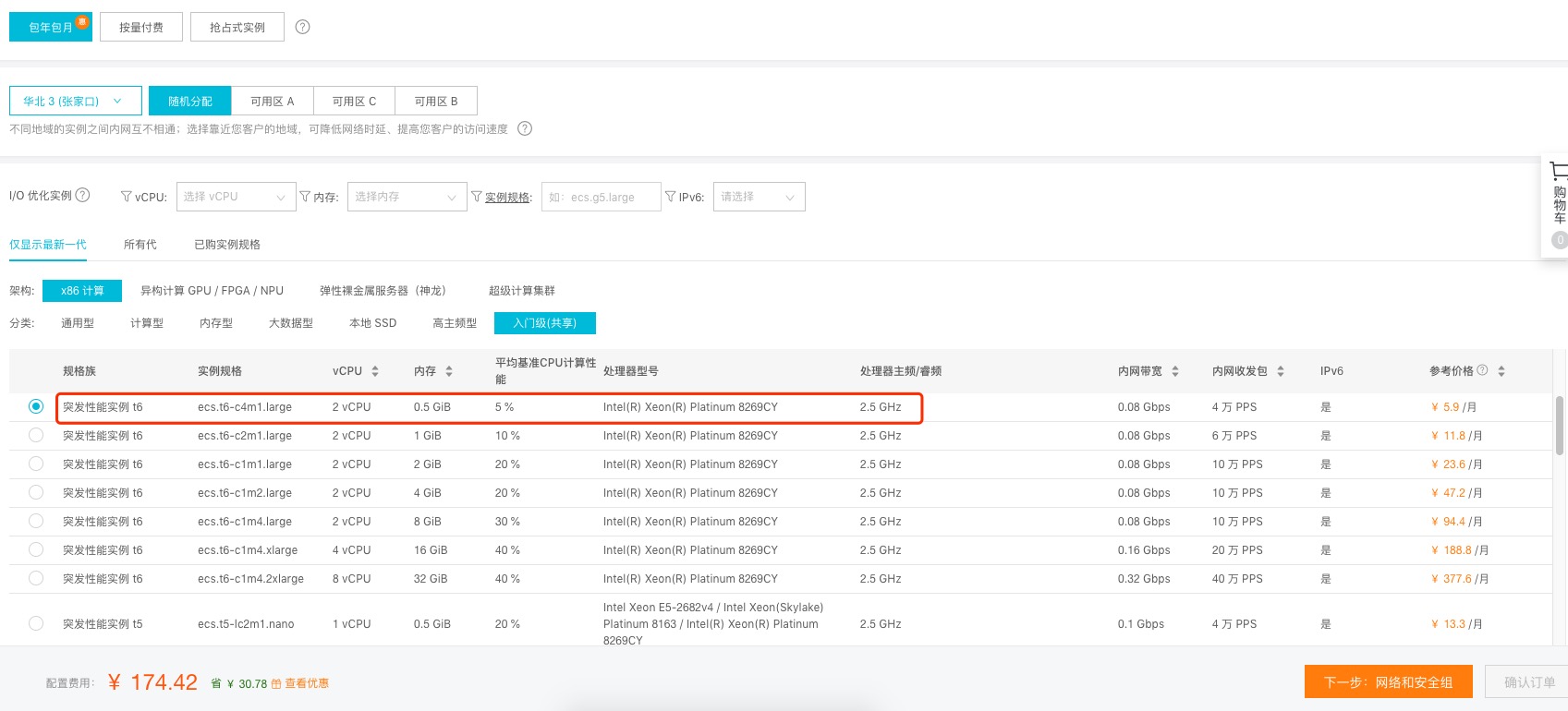Select 可用区 C
Screen dimensions: 1568x711
tap(355, 101)
